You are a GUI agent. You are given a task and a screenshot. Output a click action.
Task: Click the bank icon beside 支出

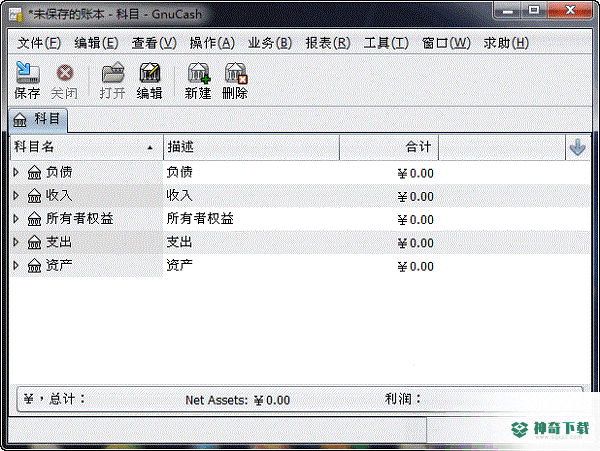click(34, 242)
